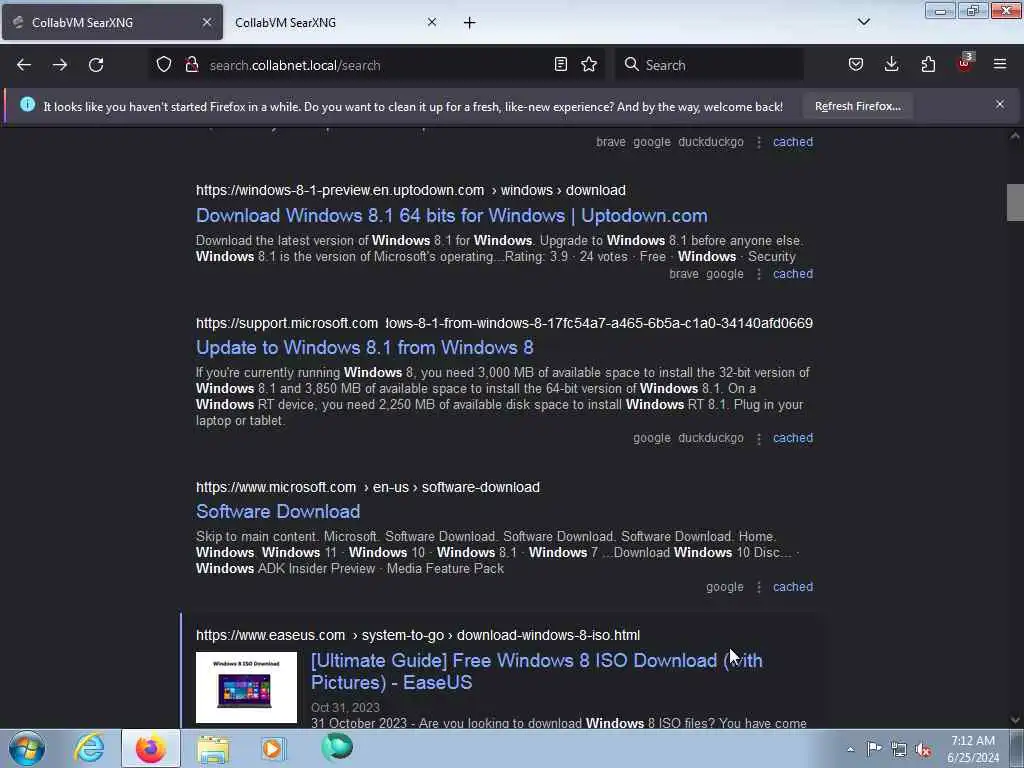Toggle reader view icon in address bar
Image resolution: width=1024 pixels, height=768 pixels.
(560, 65)
